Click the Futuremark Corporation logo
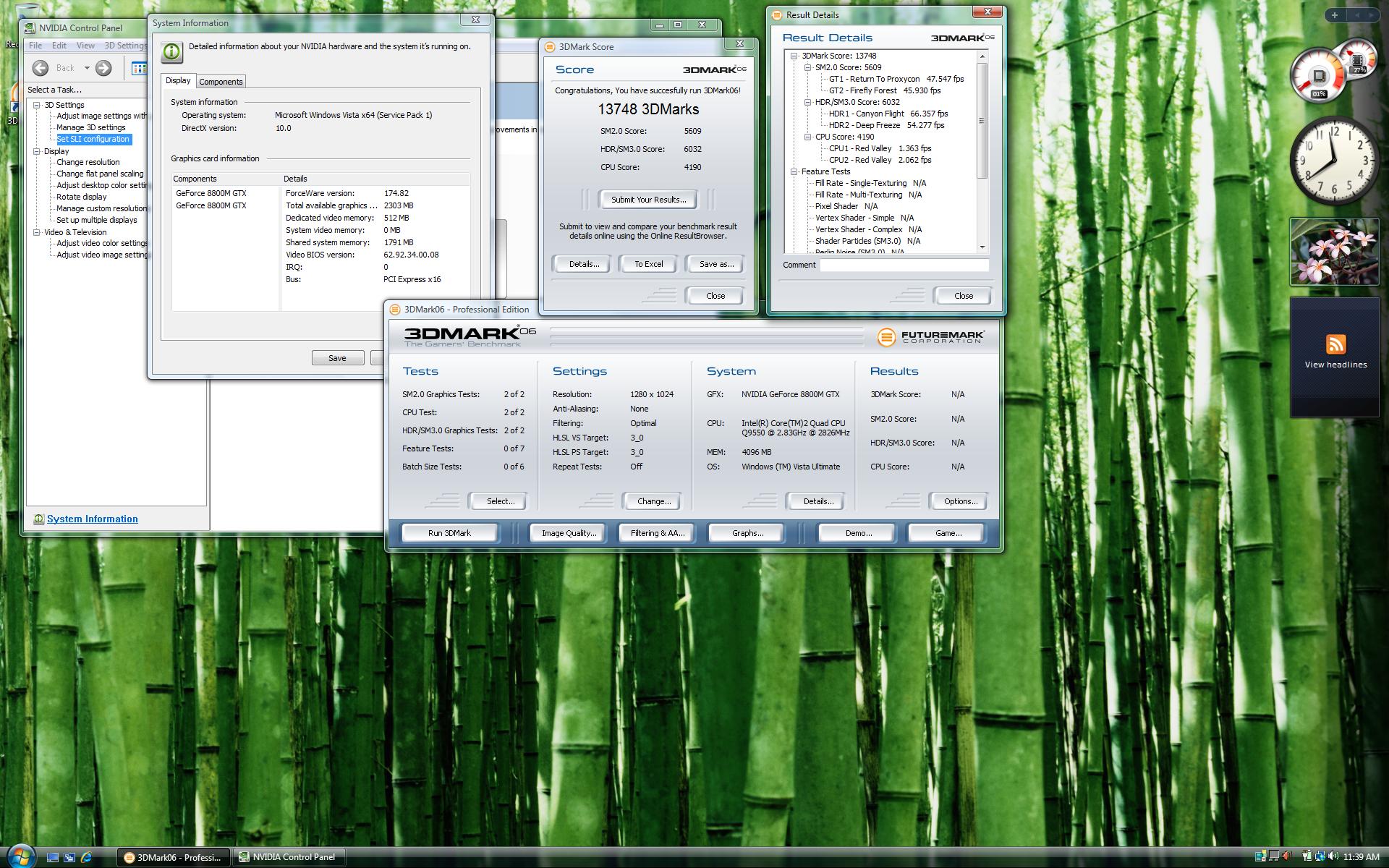The height and width of the screenshot is (868, 1389). 930,337
